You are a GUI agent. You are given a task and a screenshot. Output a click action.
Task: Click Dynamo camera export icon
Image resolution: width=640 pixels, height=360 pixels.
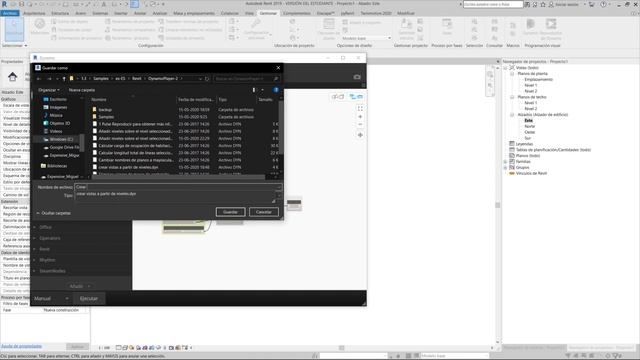point(357,77)
